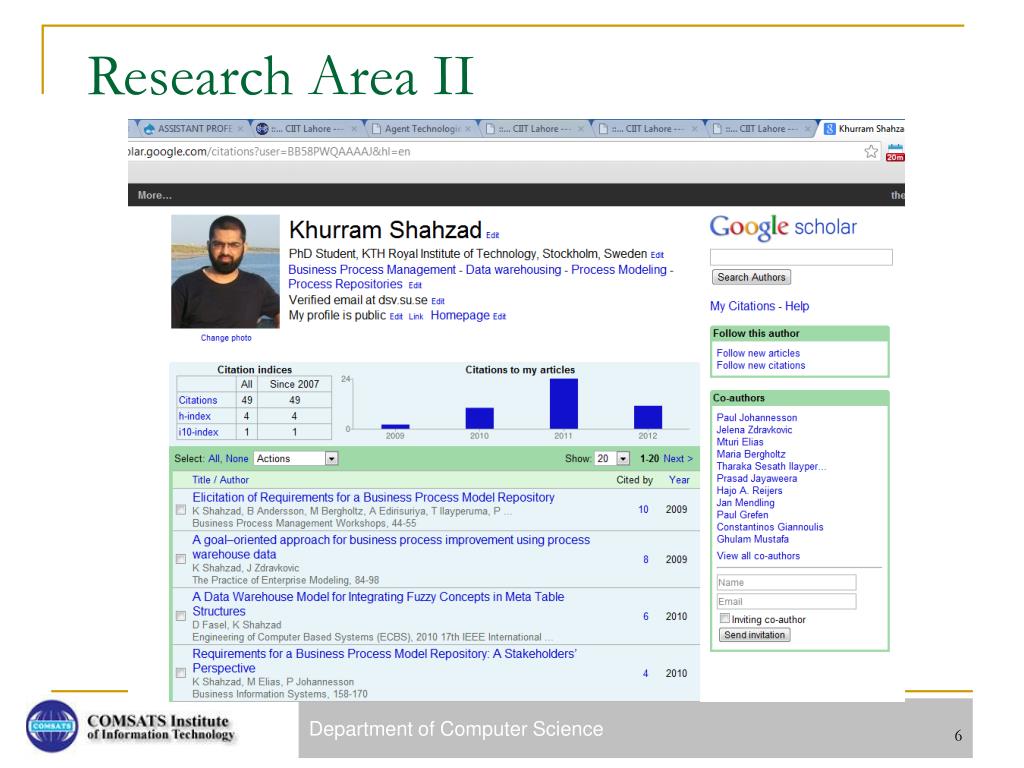Check the Elicitation of Requirements article box
Image resolution: width=1024 pixels, height=768 pixels.
tap(181, 510)
